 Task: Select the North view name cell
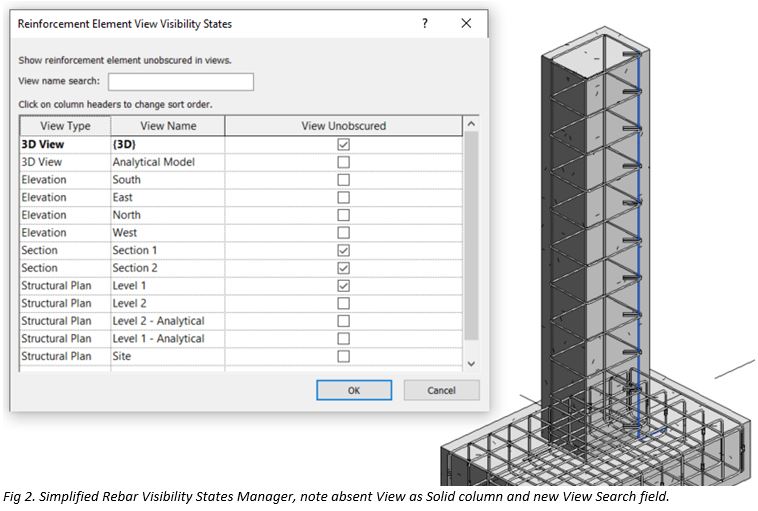[x=168, y=215]
